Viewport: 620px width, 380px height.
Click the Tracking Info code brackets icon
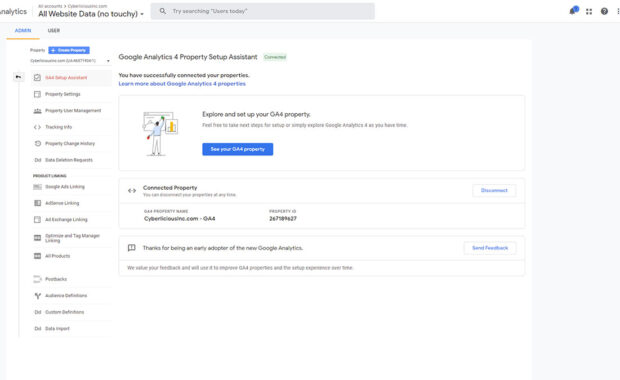(37, 127)
